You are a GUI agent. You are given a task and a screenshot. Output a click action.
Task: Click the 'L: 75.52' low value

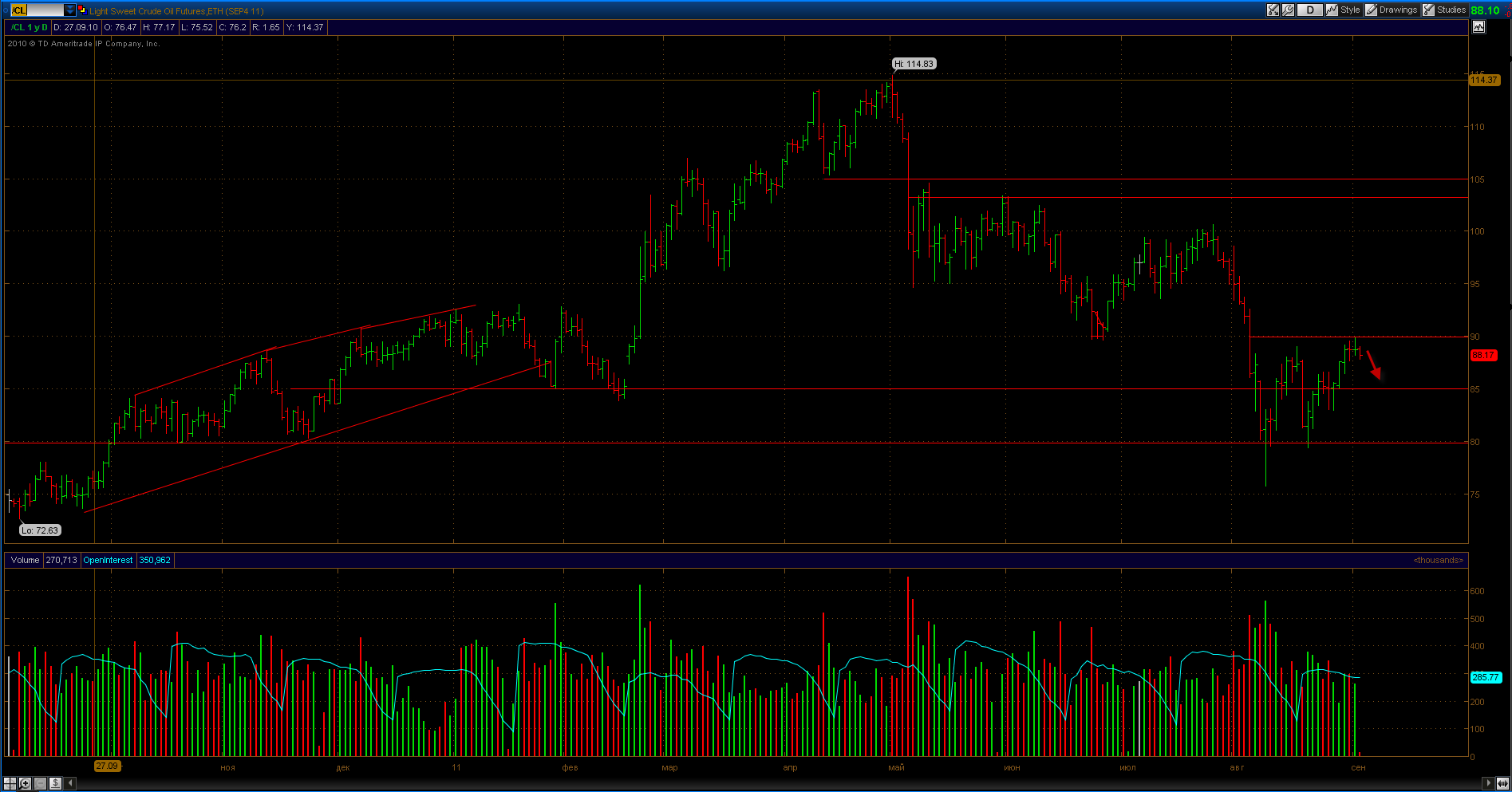point(197,27)
